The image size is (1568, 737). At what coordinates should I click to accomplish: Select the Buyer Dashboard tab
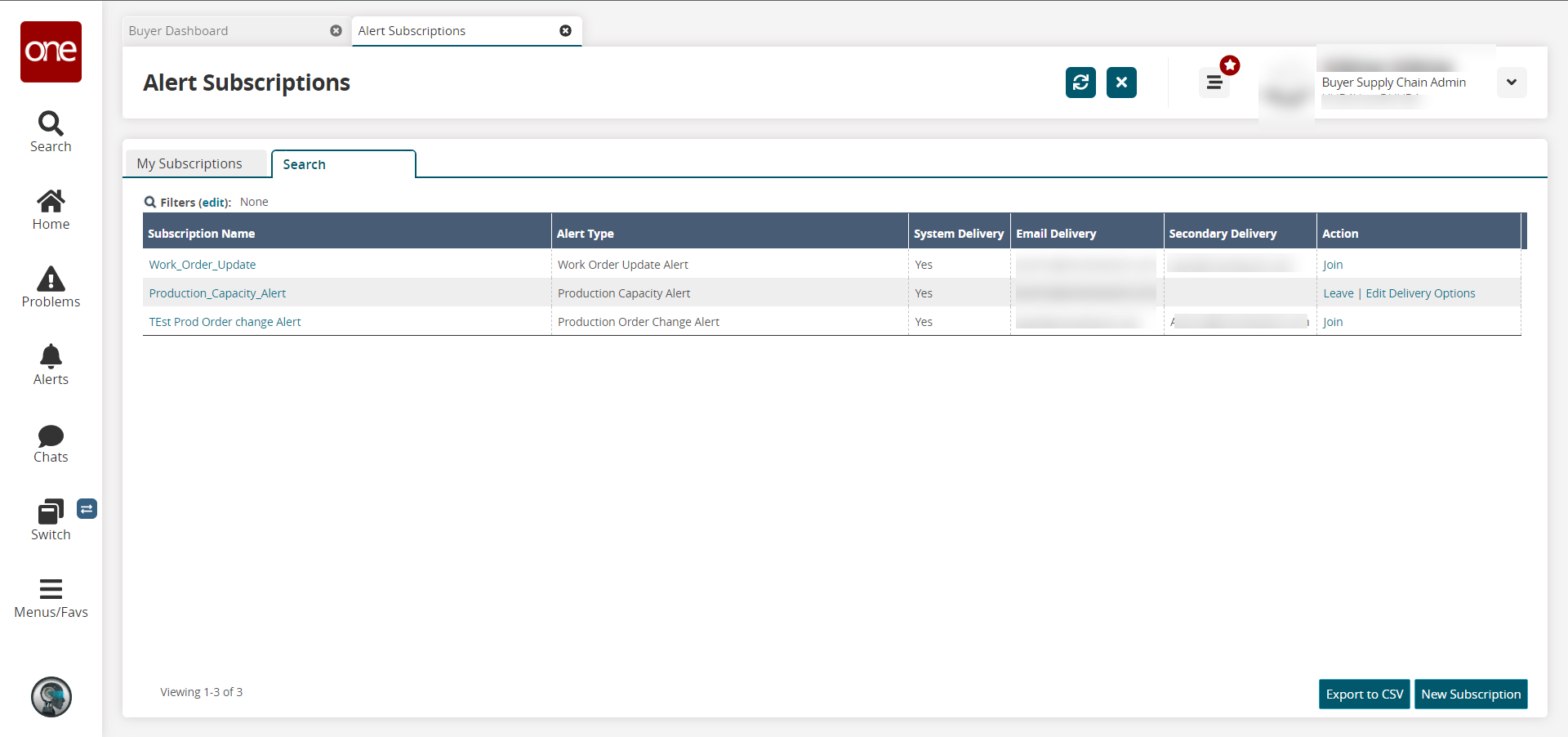[x=179, y=31]
